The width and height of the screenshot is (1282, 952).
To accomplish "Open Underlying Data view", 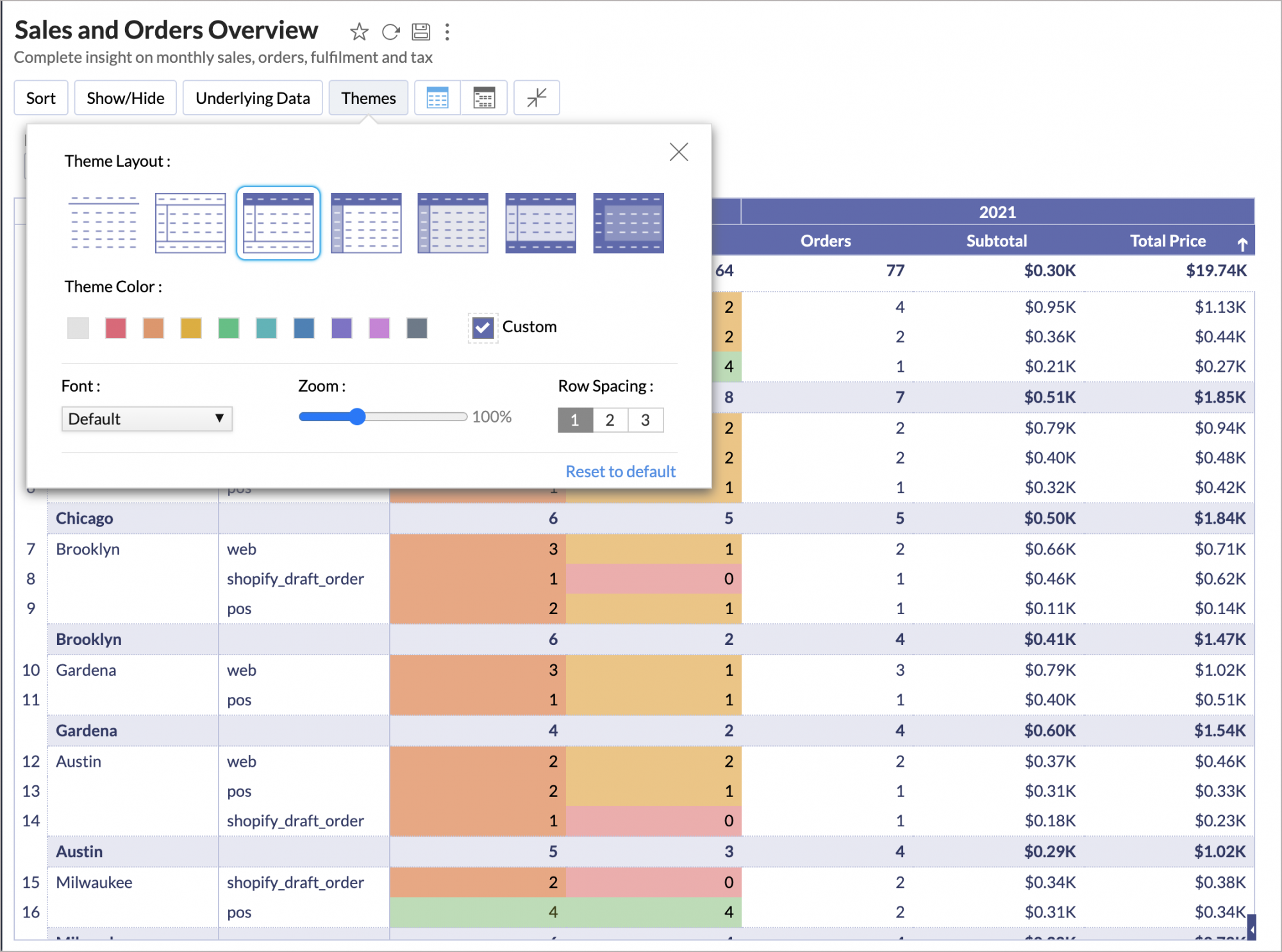I will click(x=253, y=98).
